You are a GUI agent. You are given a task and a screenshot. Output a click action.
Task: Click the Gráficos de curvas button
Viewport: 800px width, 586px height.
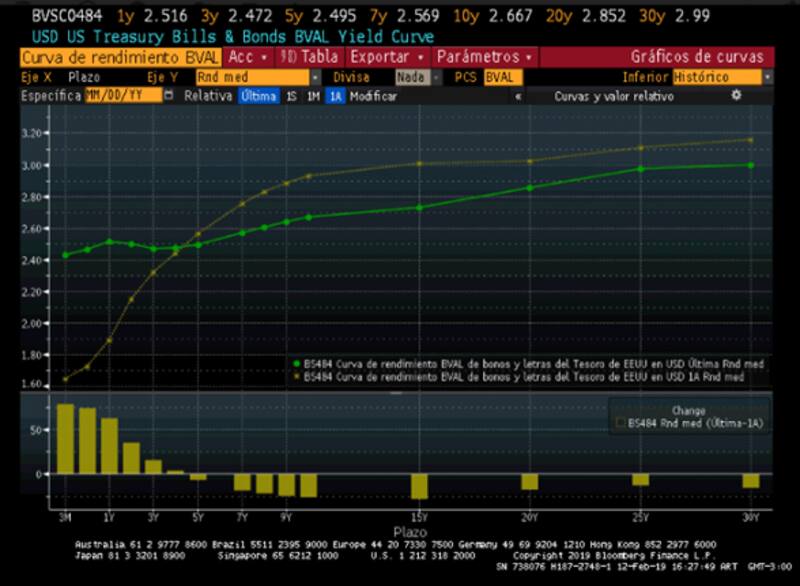696,57
